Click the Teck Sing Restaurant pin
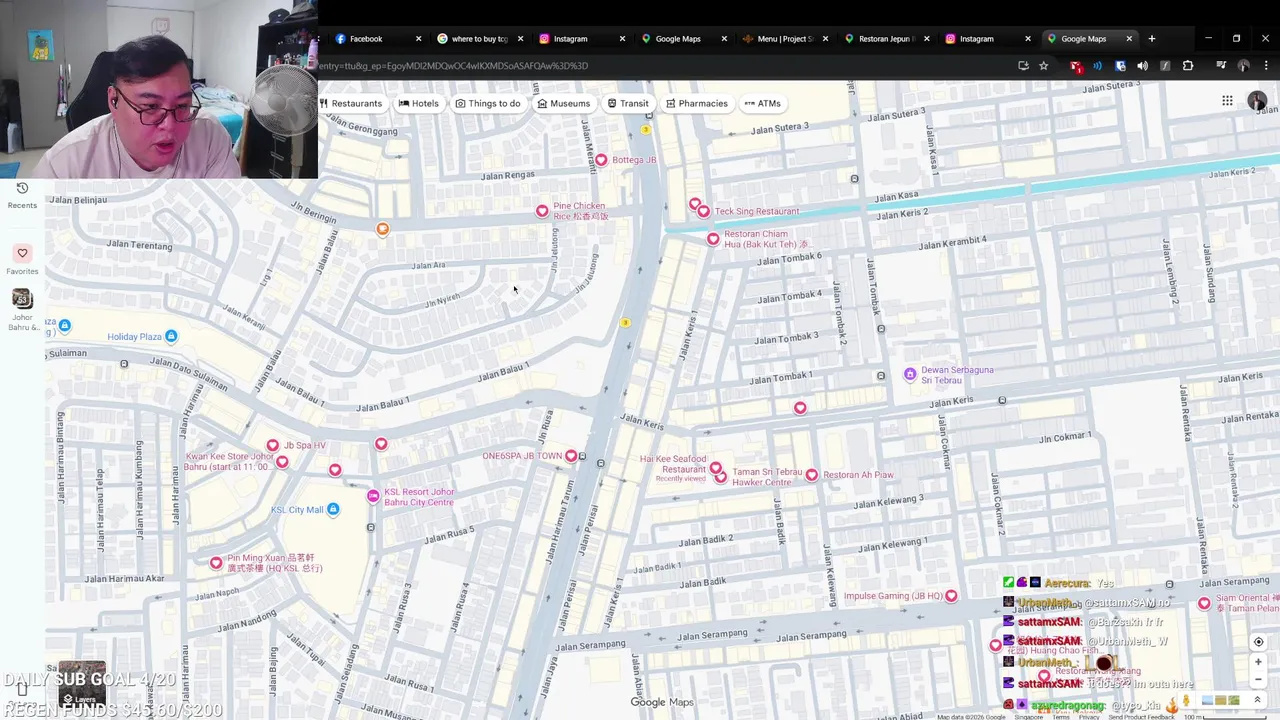Screen dimensions: 1280x720 coord(704,211)
